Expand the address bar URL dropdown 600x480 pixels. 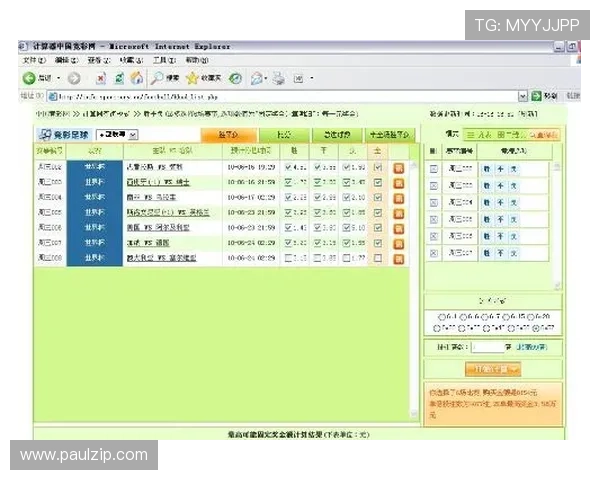523,96
